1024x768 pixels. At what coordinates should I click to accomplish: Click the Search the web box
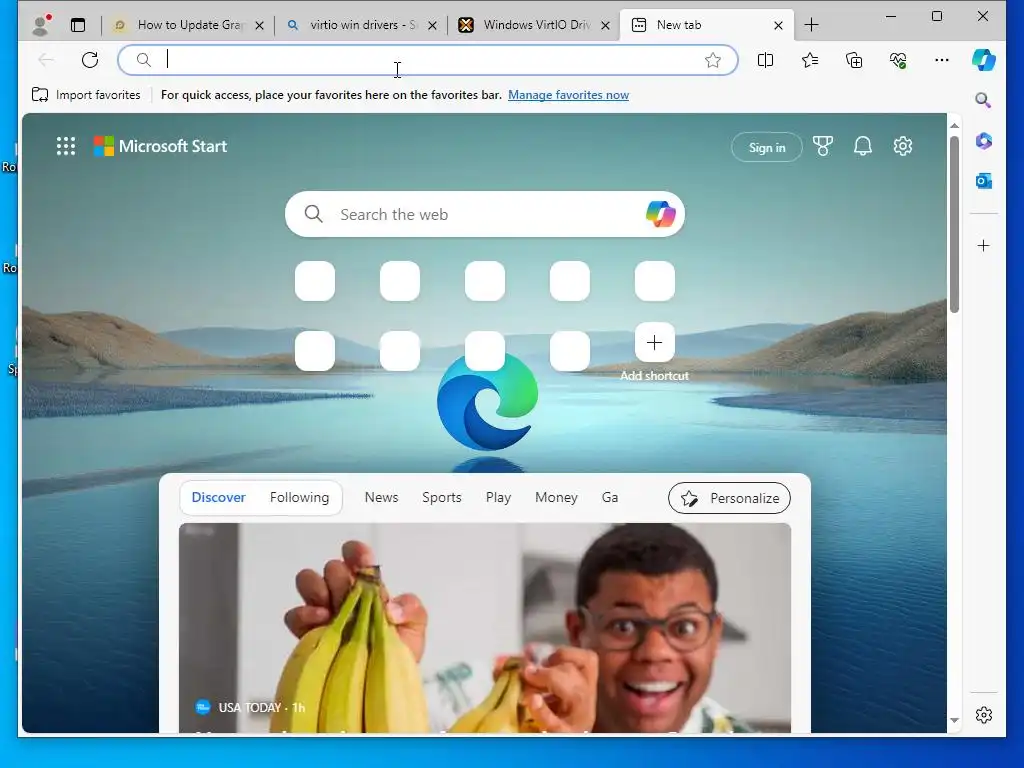click(x=485, y=214)
